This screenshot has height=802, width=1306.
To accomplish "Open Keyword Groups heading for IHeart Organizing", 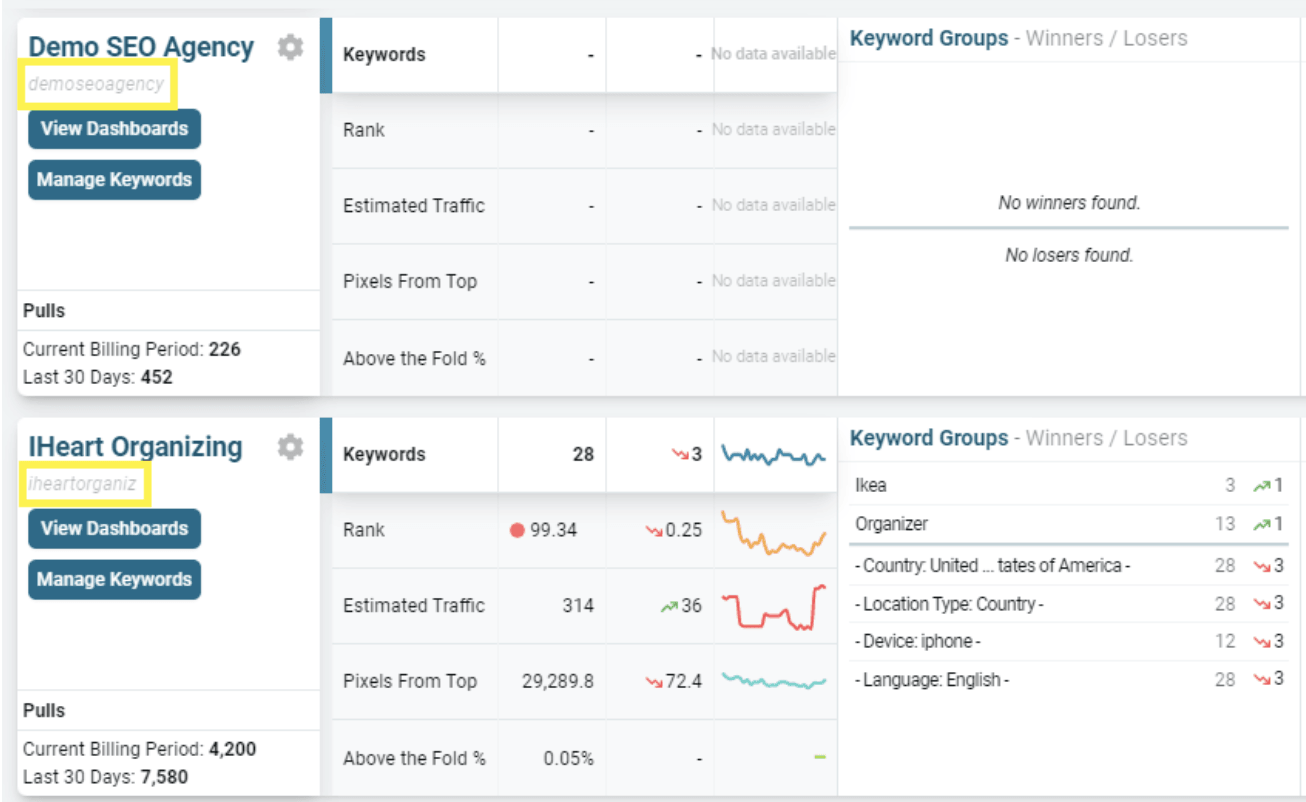I will coord(929,438).
